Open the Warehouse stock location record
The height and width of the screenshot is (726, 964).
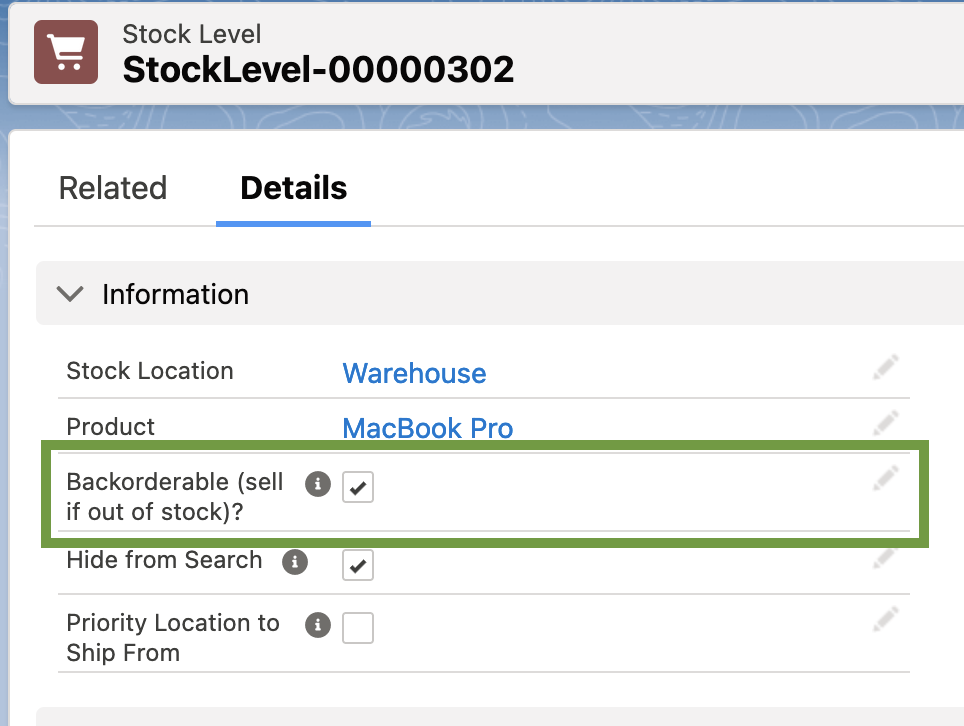click(x=414, y=373)
